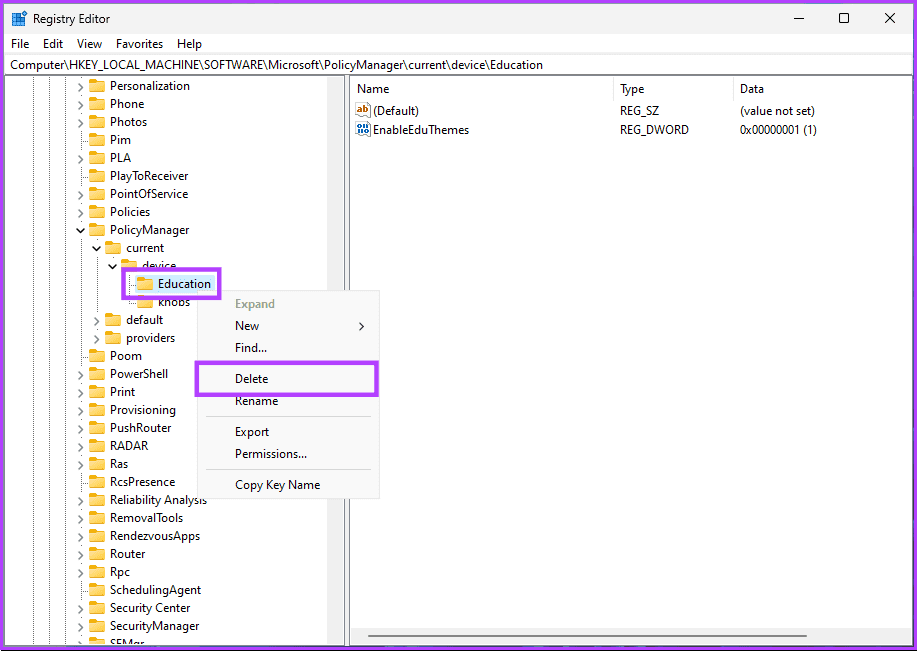The image size is (917, 651).
Task: Click the EnableEduThemes DWORD value icon
Action: pos(363,129)
